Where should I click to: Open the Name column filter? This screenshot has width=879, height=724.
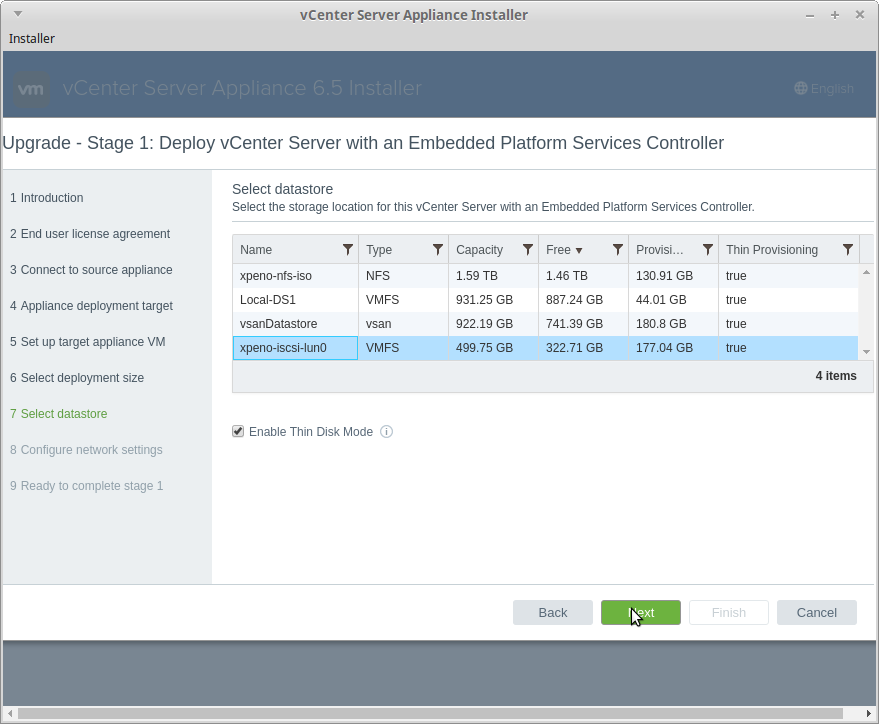point(348,250)
